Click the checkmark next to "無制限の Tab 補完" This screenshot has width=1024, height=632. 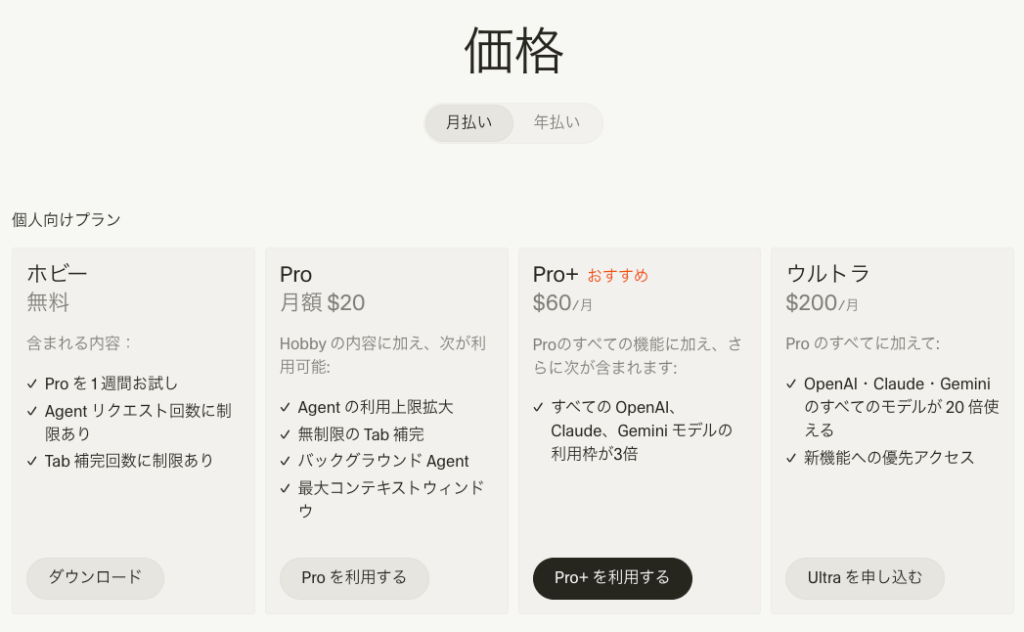[285, 435]
